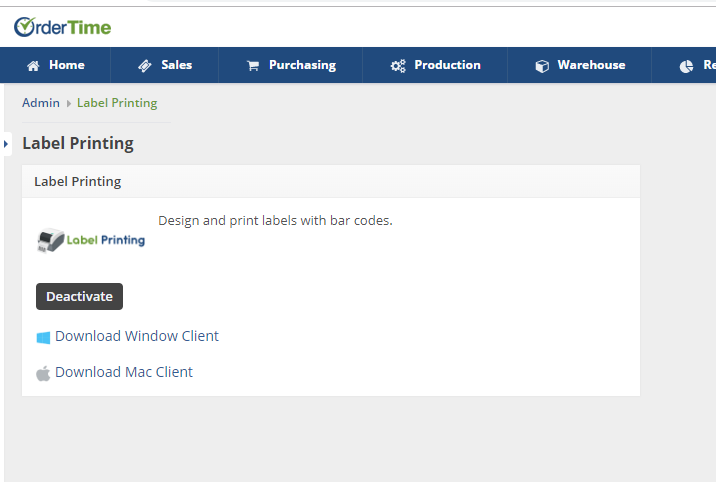Screen dimensions: 716x482
Task: Go to Admin breadcrumb link
Action: click(41, 103)
